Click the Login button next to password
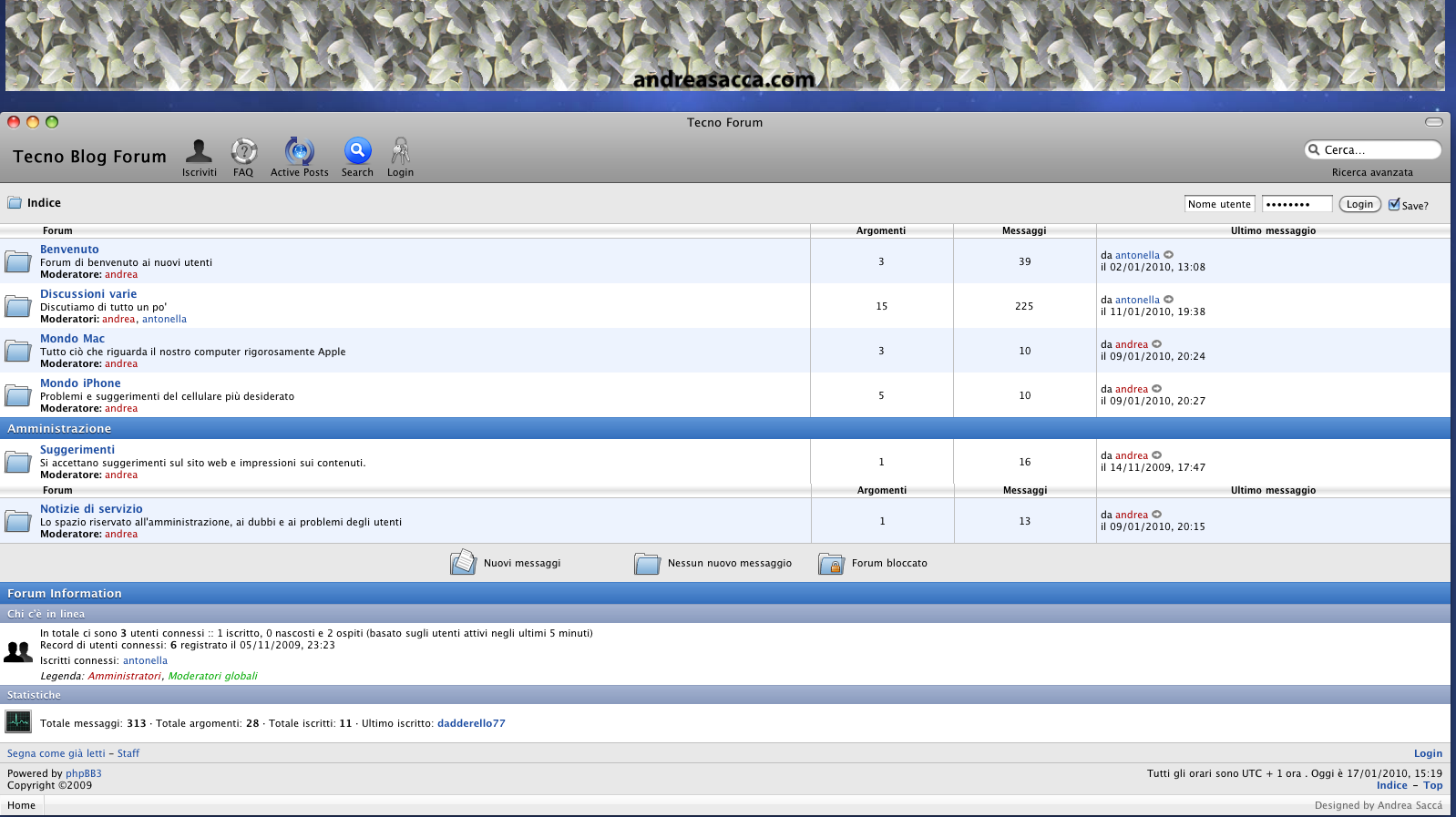Viewport: 1456px width, 817px height. pos(1359,204)
